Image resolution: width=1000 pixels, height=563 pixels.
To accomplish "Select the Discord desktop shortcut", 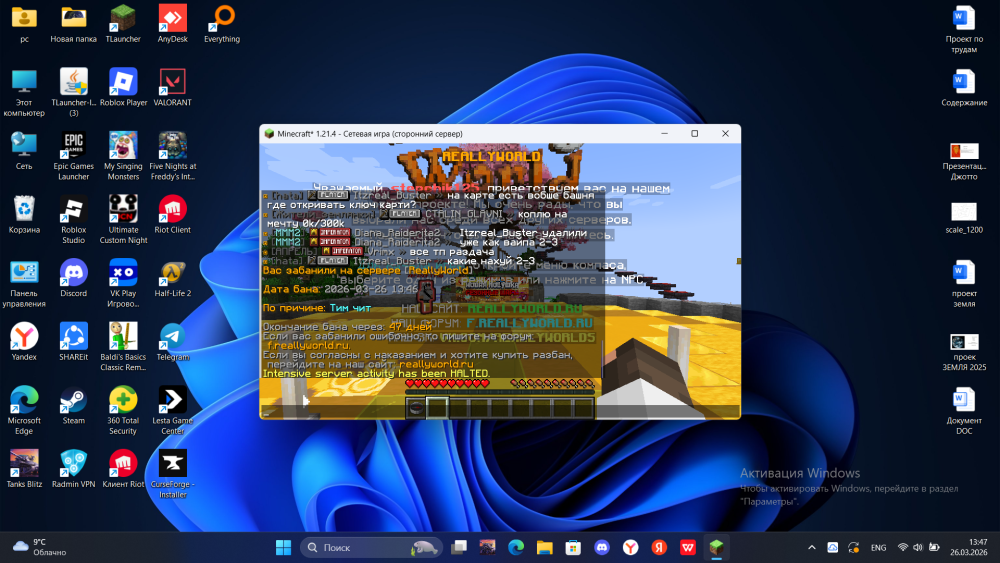I will 73,279.
